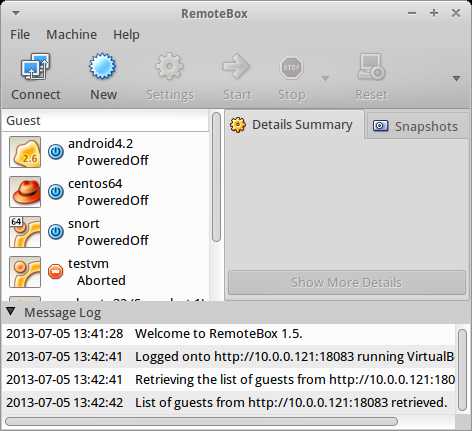
Task: Minimize the RemoteBox window
Action: [x=412, y=13]
